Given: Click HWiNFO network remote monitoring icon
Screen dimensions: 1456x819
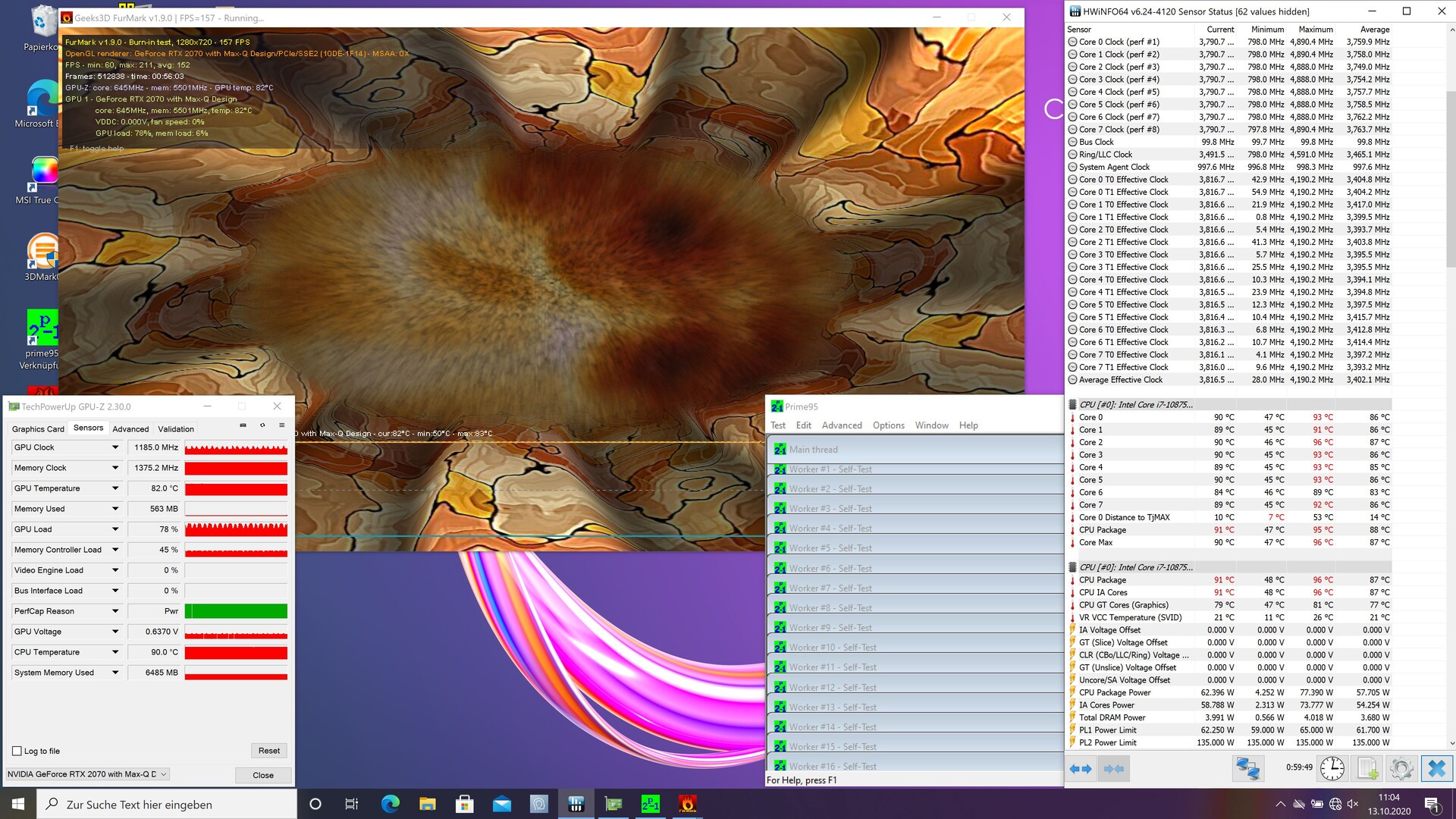Looking at the screenshot, I should (1247, 768).
